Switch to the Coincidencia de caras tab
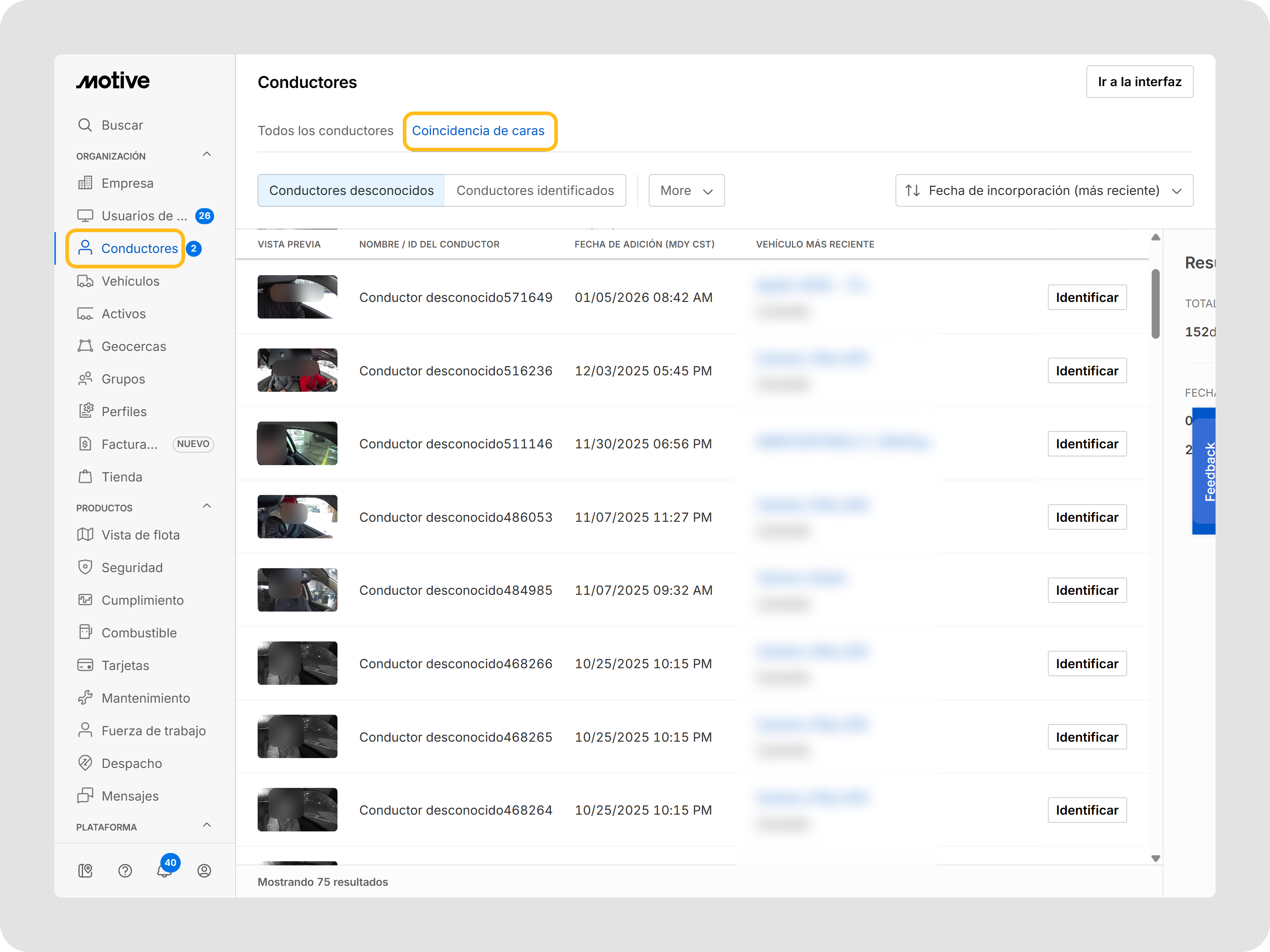 [479, 131]
